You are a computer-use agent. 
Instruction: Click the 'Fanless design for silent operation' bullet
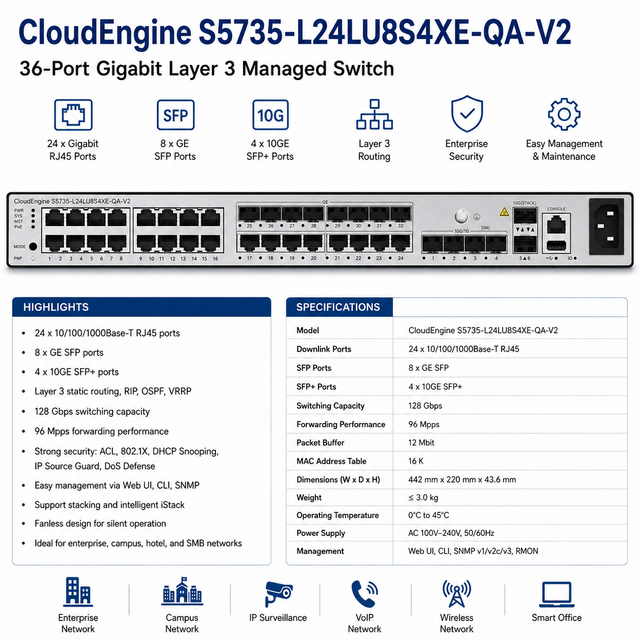tap(100, 524)
